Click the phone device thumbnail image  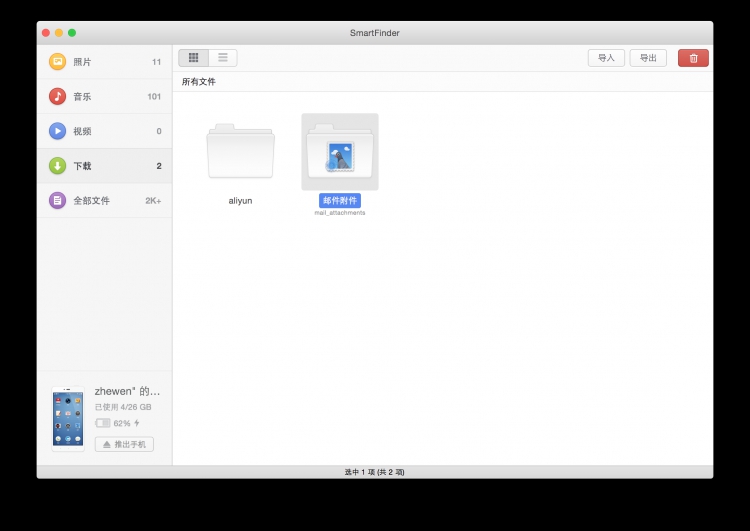tap(68, 419)
